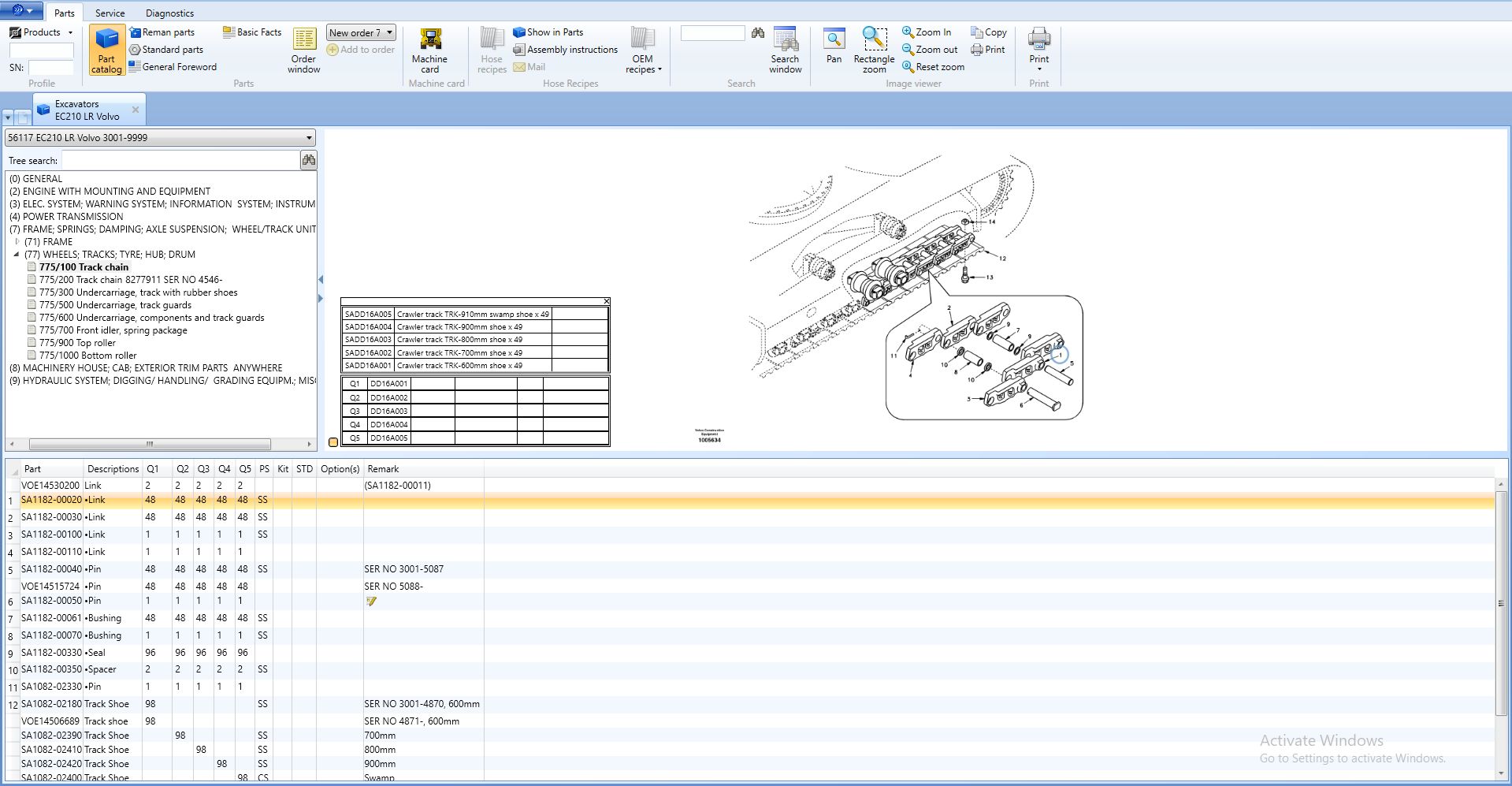Toggle checkbox for 775/500 Undercarriage, track guards
The image size is (1512, 786).
tap(32, 305)
